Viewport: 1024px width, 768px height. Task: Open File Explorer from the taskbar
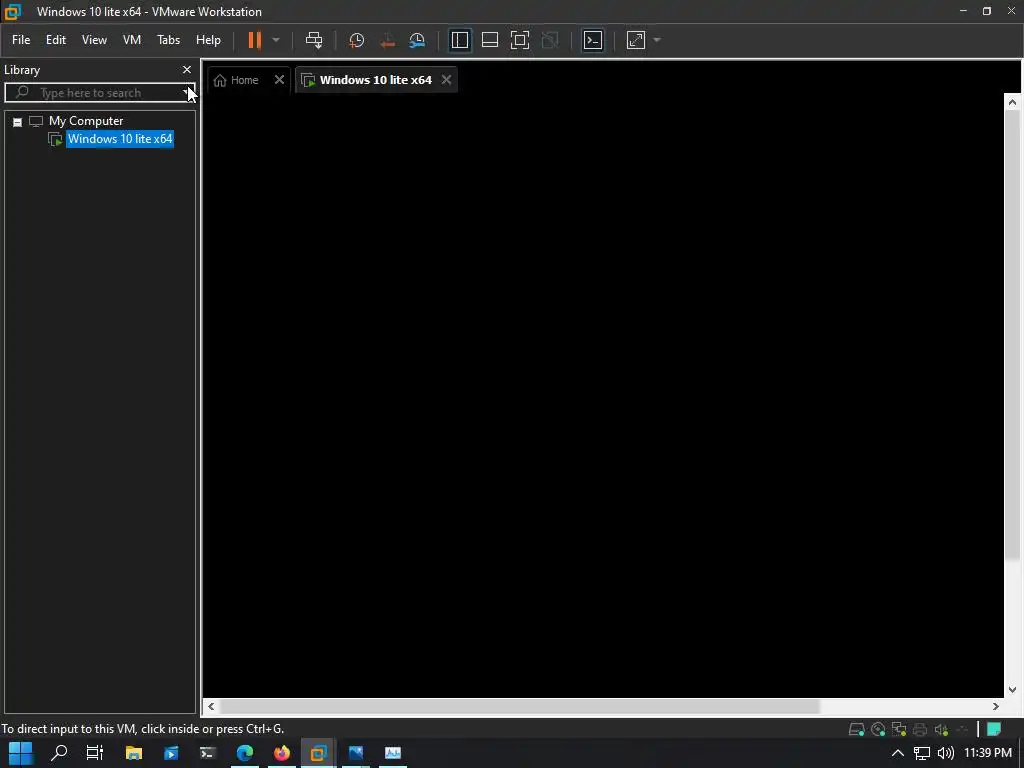click(x=133, y=753)
